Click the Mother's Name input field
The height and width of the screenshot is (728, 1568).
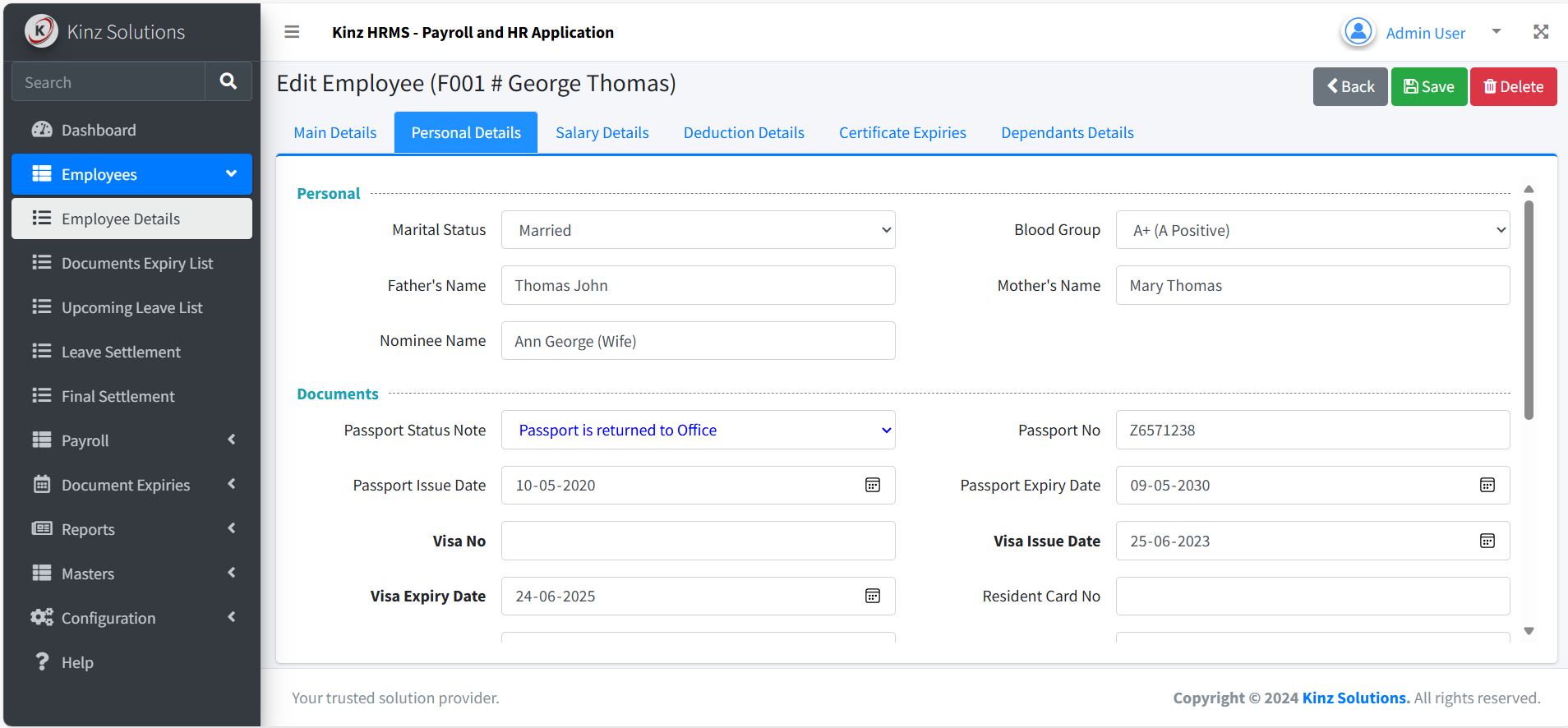(1313, 285)
